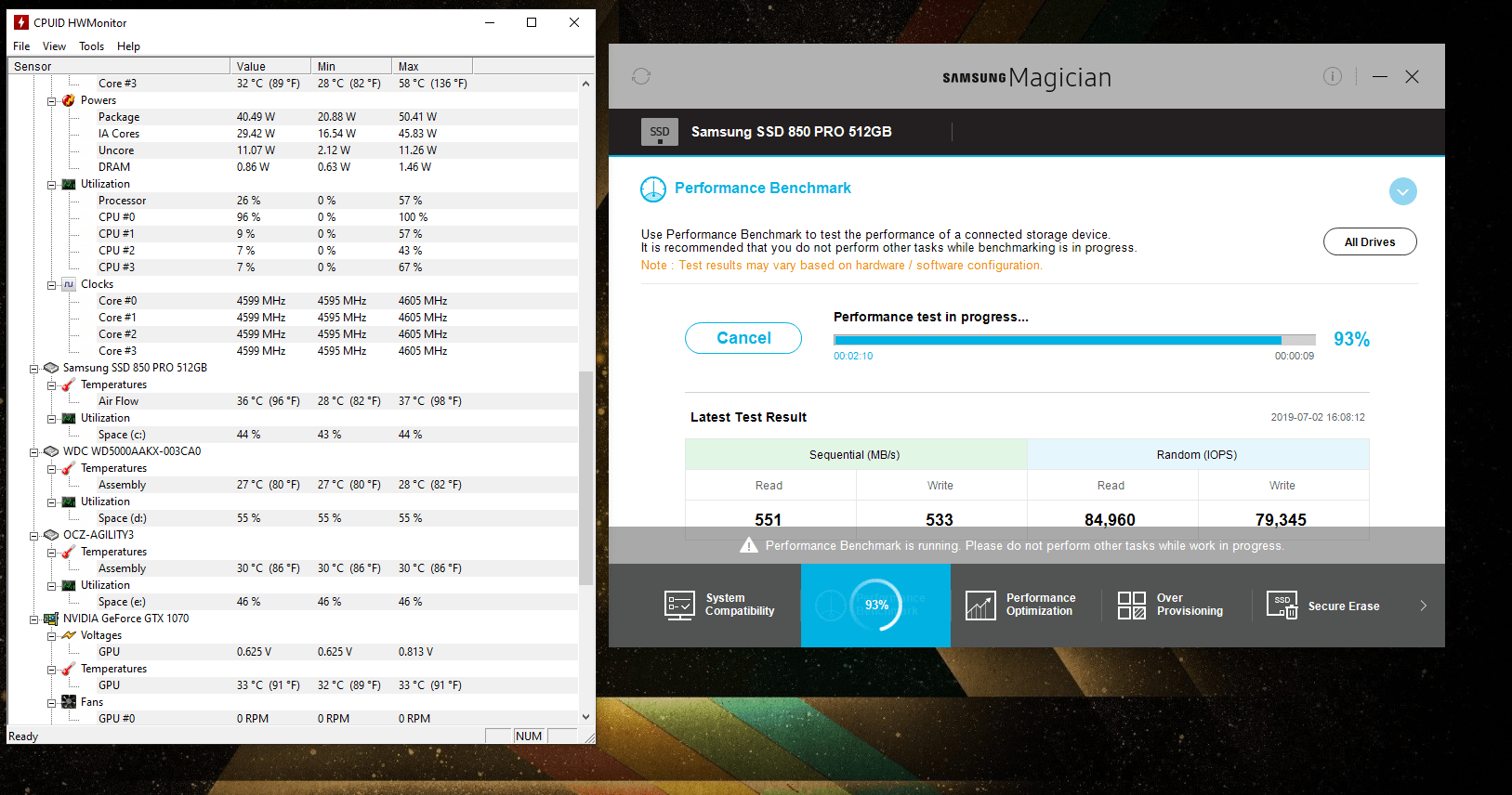Click the refresh icon in Samsung Magician
Screen dimensions: 1512x795
pyautogui.click(x=641, y=76)
